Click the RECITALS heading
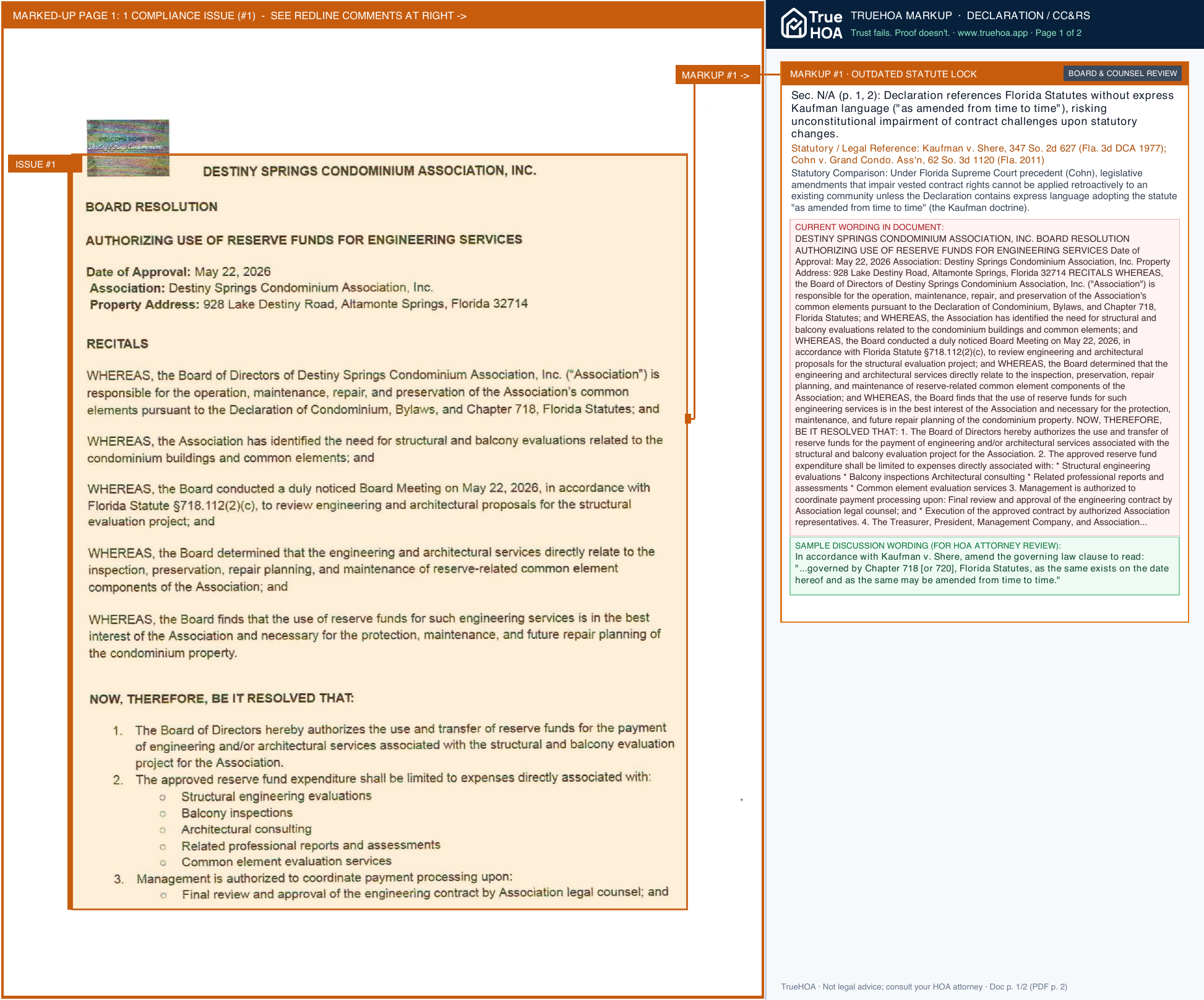This screenshot has height=1000, width=1204. click(118, 344)
